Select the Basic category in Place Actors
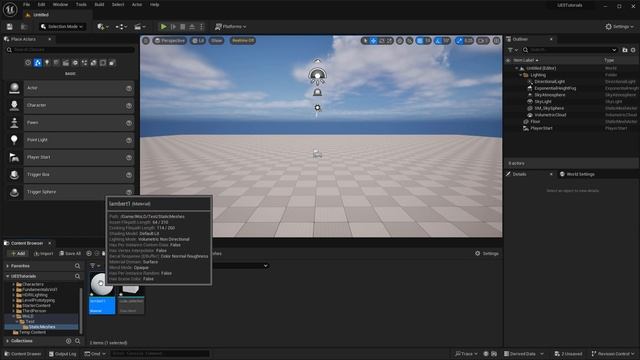The width and height of the screenshot is (640, 360). tap(38, 63)
